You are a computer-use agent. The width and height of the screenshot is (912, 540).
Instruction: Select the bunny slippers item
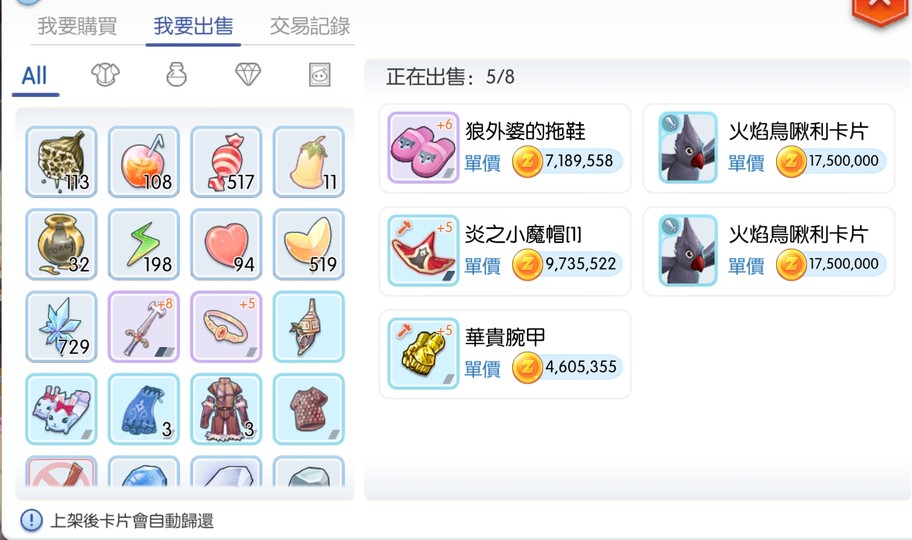tap(61, 410)
